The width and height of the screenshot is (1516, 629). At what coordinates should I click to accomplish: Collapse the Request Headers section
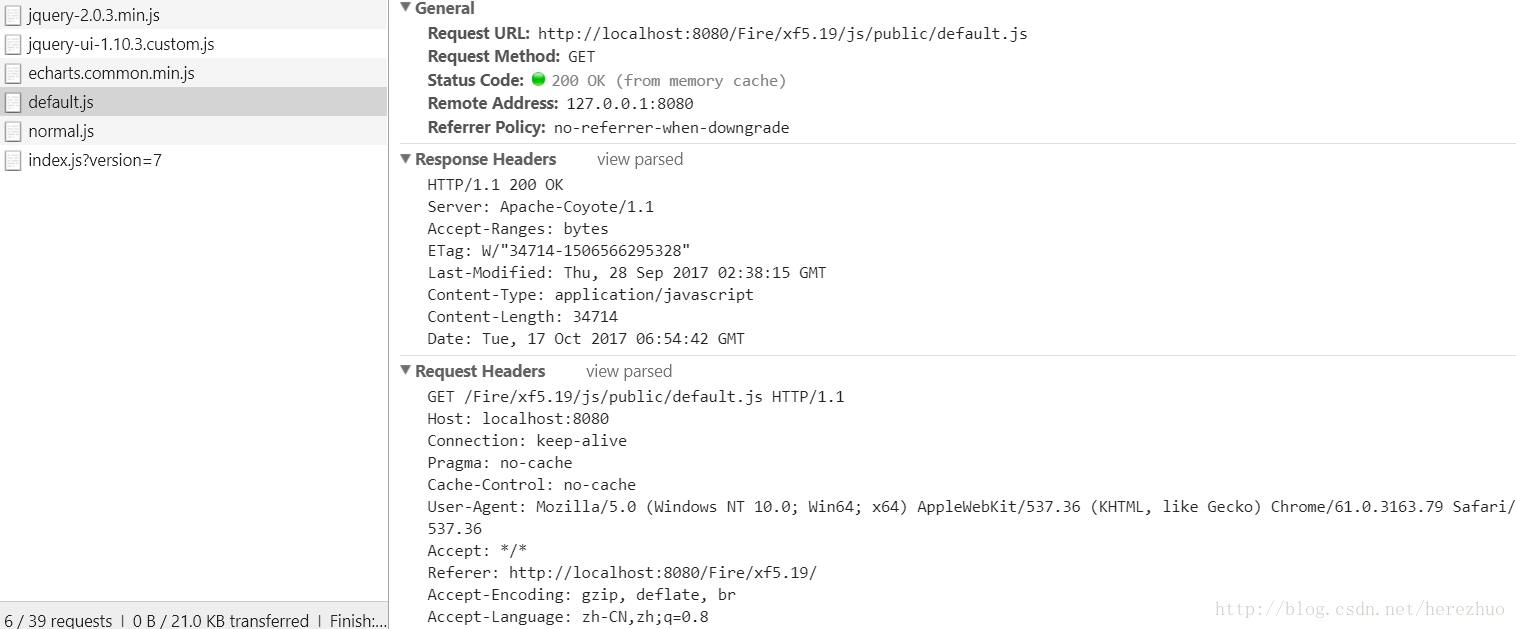click(405, 371)
